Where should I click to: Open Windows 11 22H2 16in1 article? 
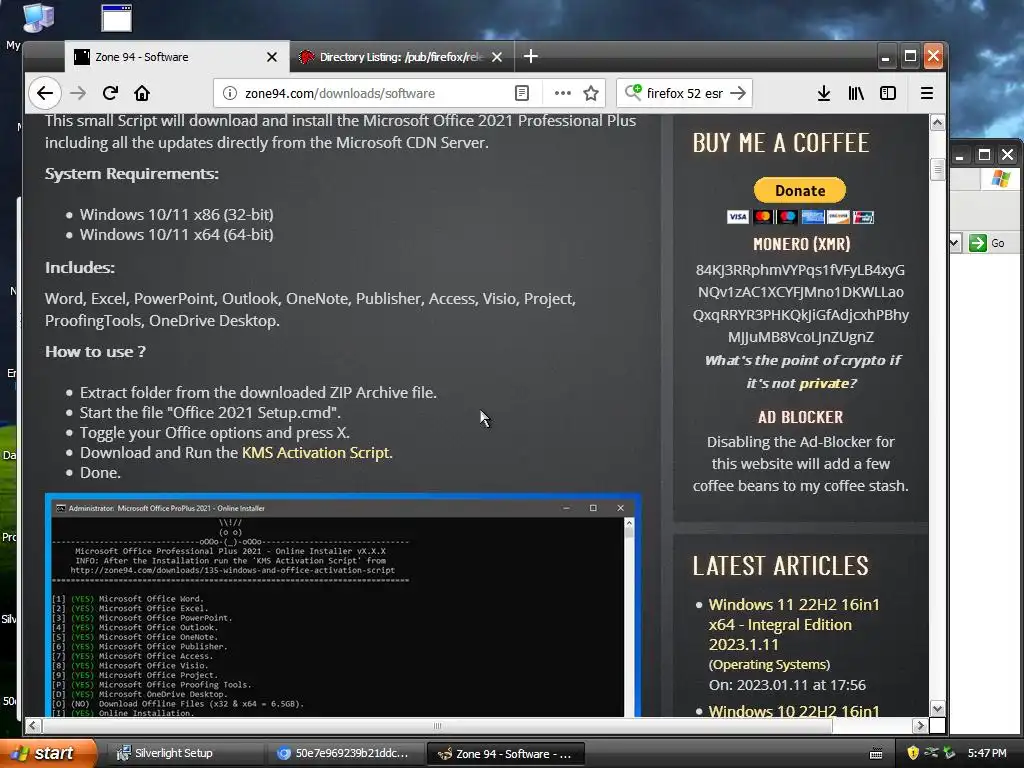click(794, 624)
